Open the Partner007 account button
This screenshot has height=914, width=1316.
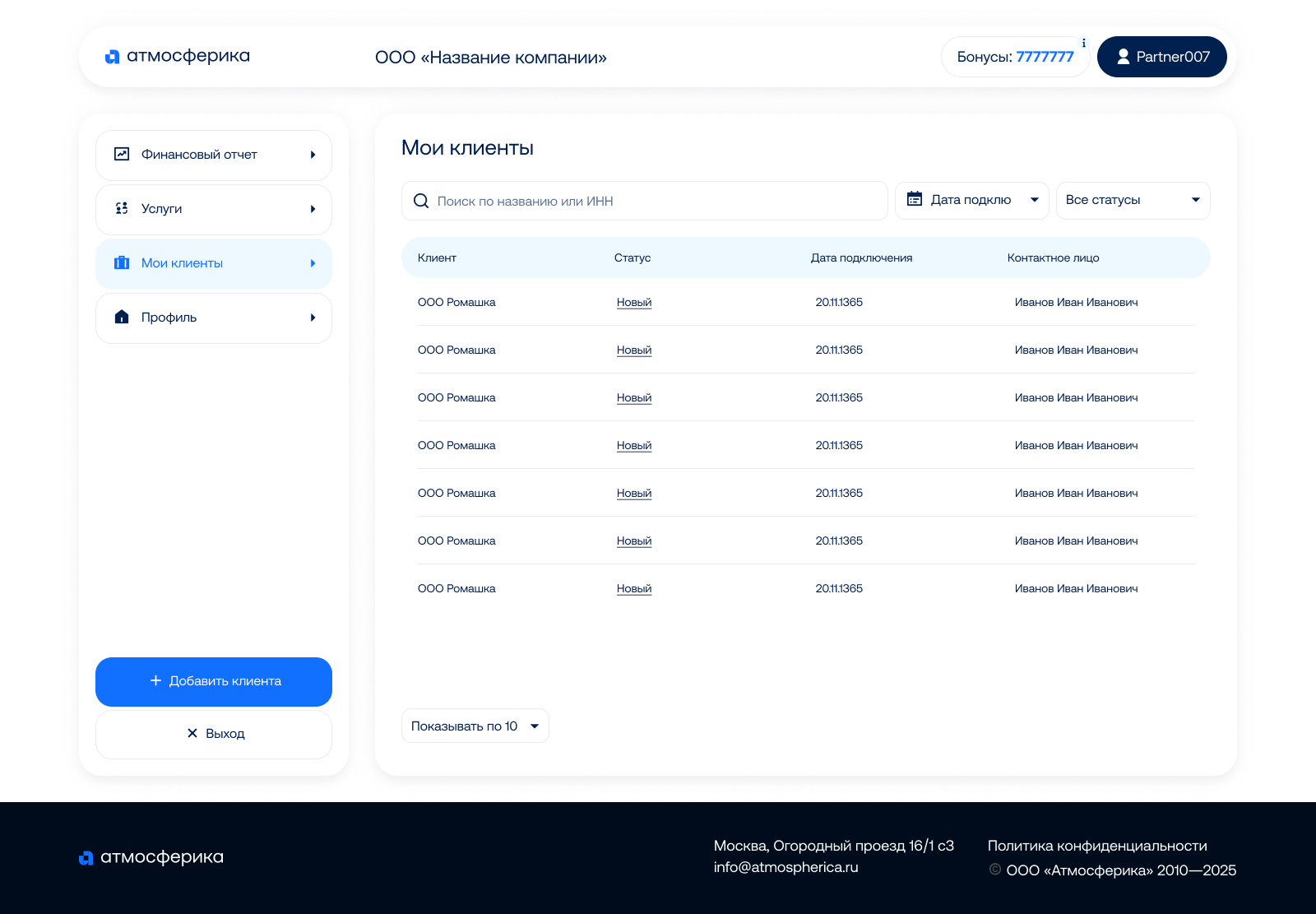pyautogui.click(x=1162, y=57)
